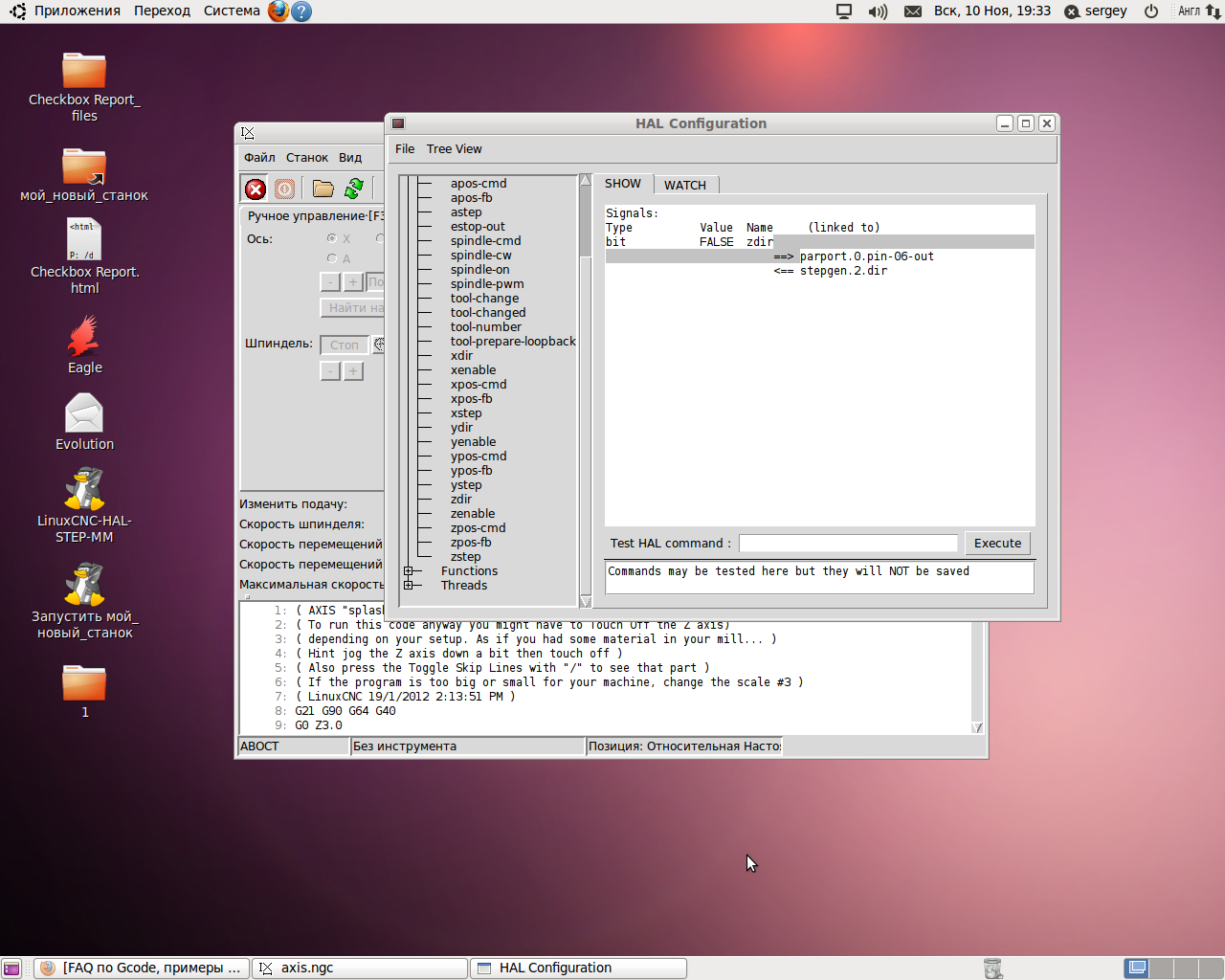Click the Найти home button in AXIS
Viewport: 1225px width, 980px height.
click(x=352, y=308)
